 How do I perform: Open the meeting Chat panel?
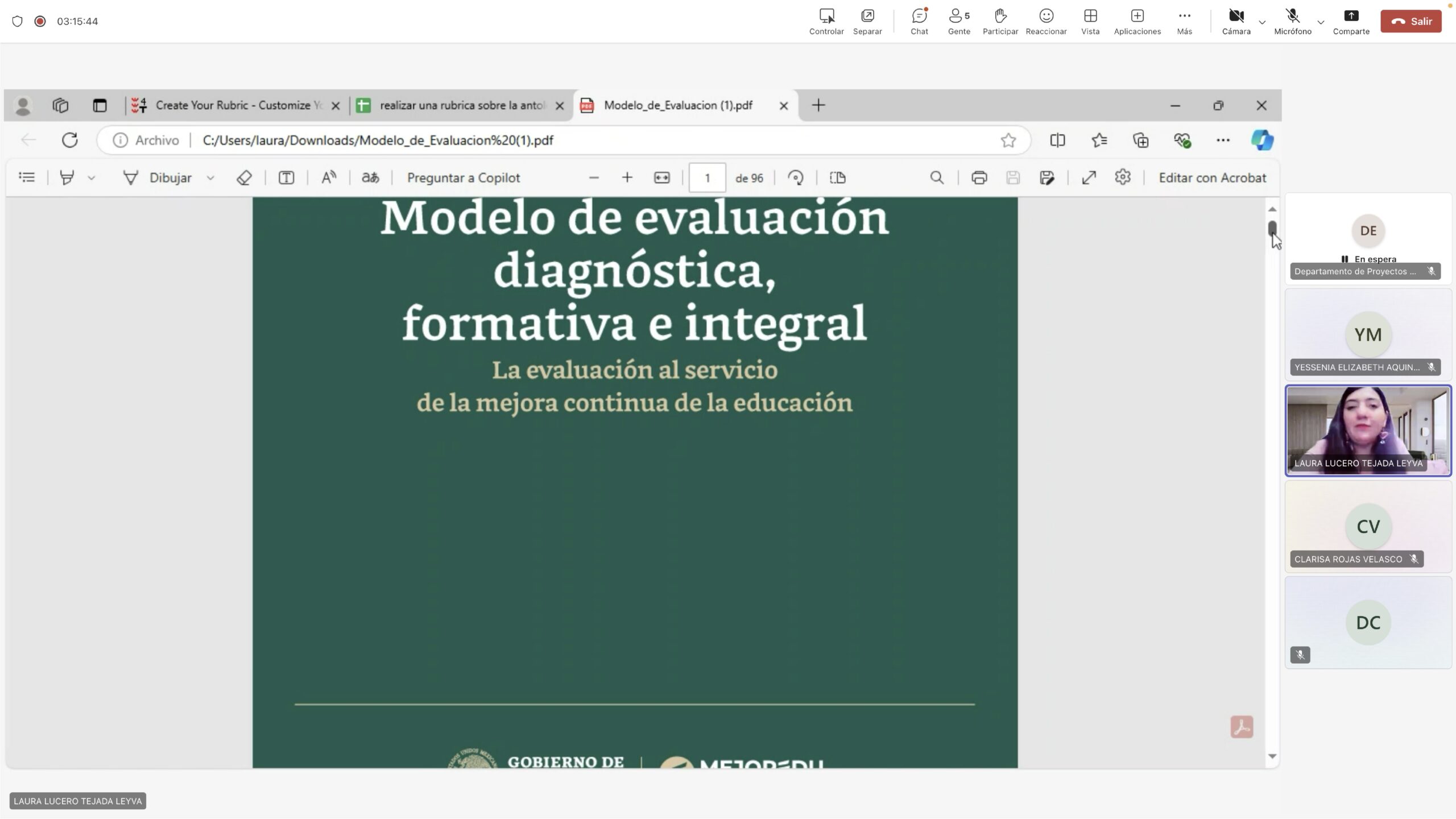click(x=919, y=22)
